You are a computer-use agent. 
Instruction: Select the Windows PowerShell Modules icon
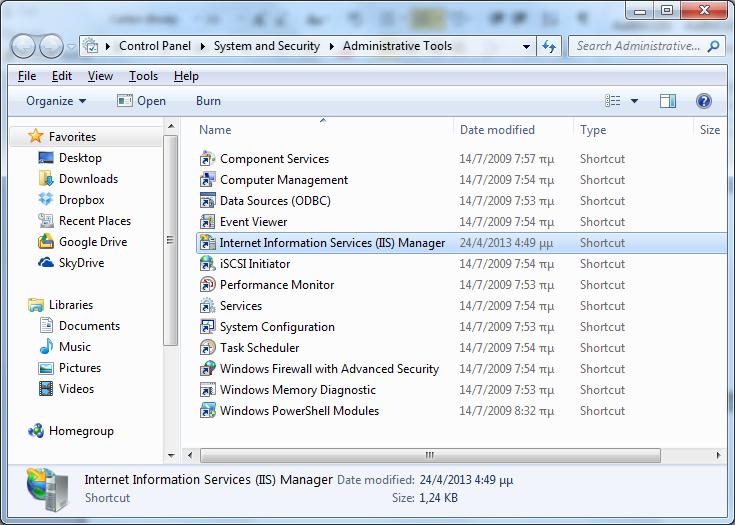click(207, 411)
